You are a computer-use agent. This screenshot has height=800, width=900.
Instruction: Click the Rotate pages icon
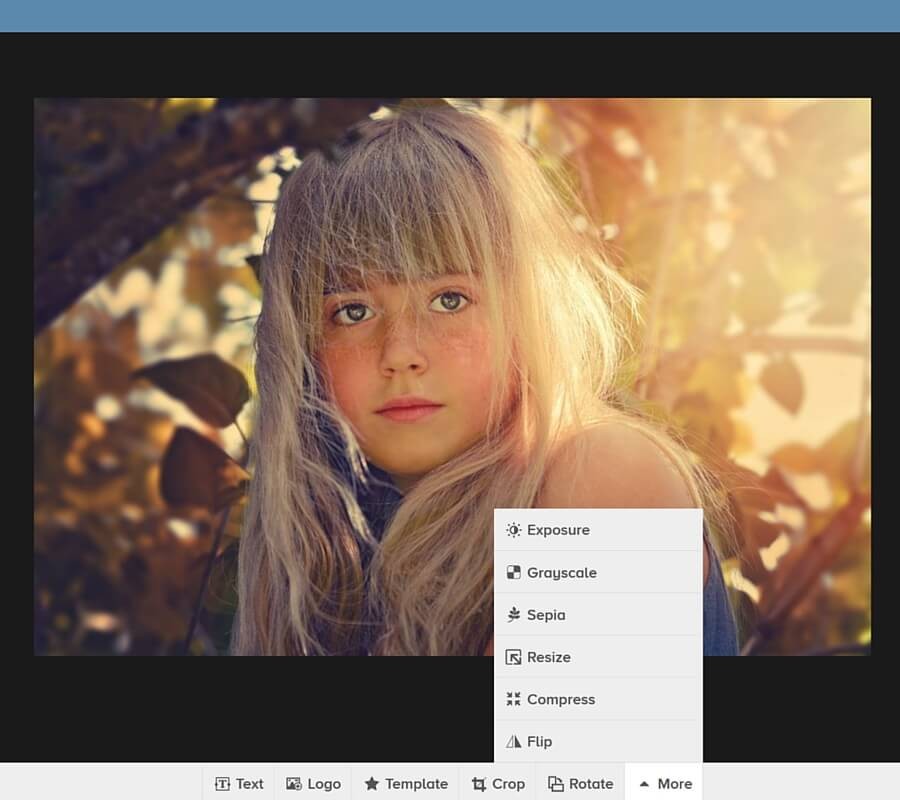556,784
